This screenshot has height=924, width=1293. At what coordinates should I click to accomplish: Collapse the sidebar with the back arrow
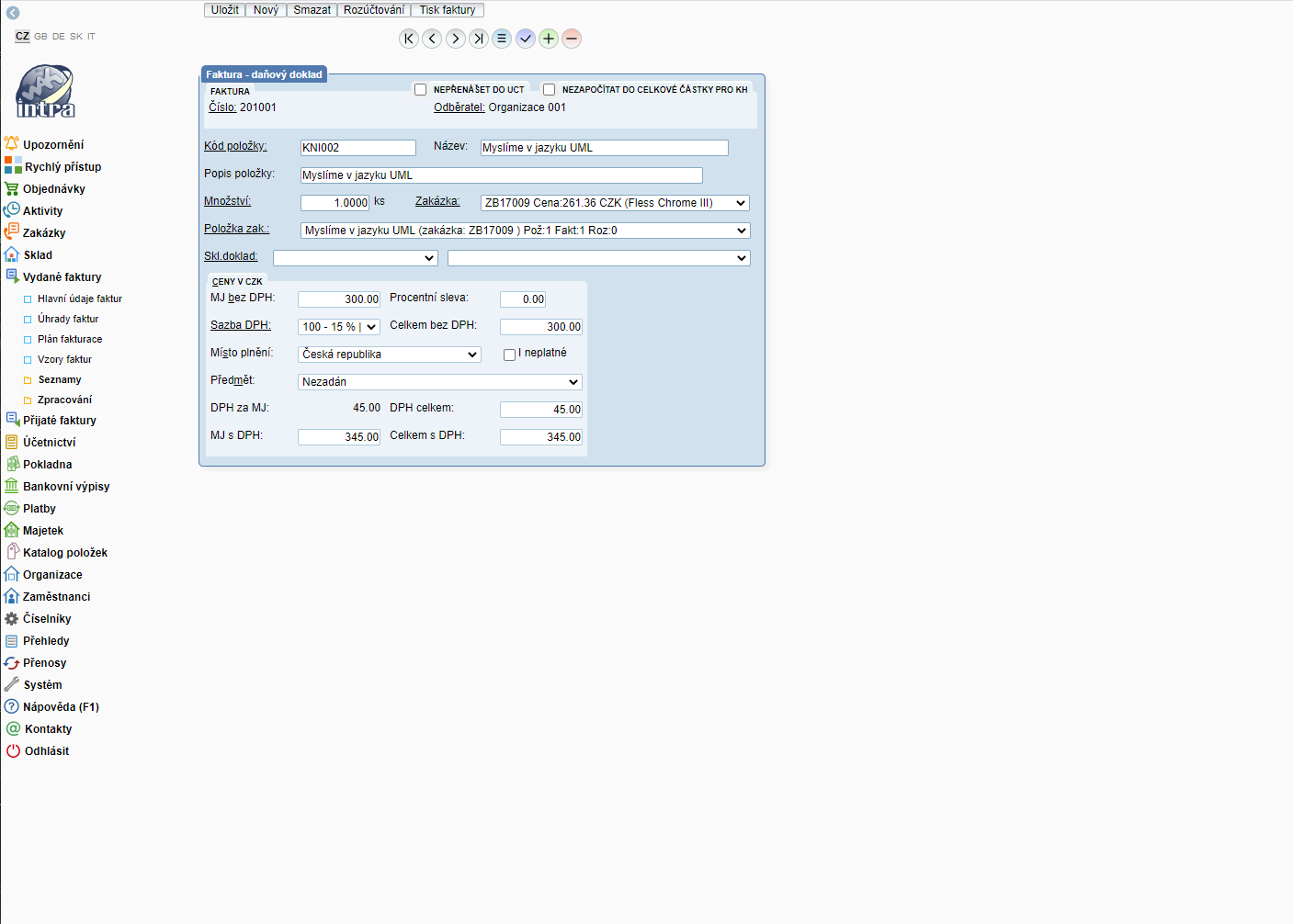(x=13, y=13)
